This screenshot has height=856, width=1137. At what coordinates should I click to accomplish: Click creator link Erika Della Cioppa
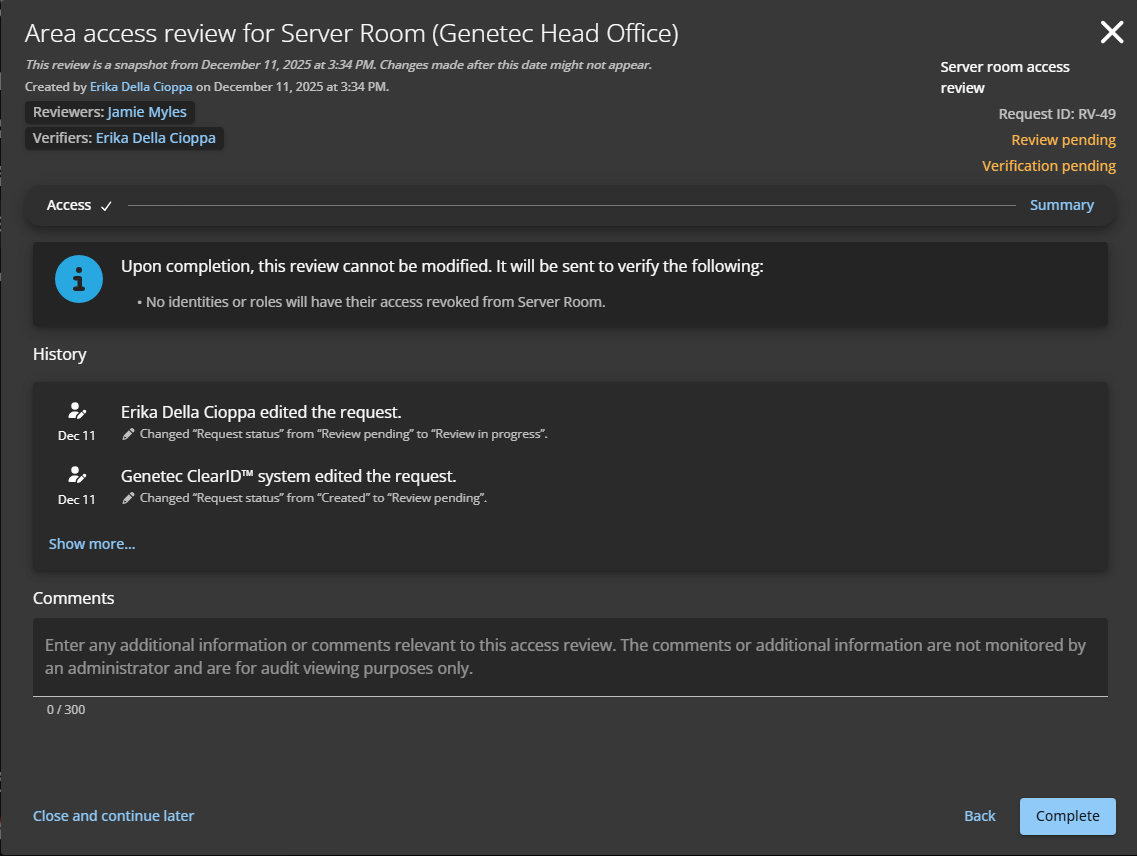coord(141,86)
